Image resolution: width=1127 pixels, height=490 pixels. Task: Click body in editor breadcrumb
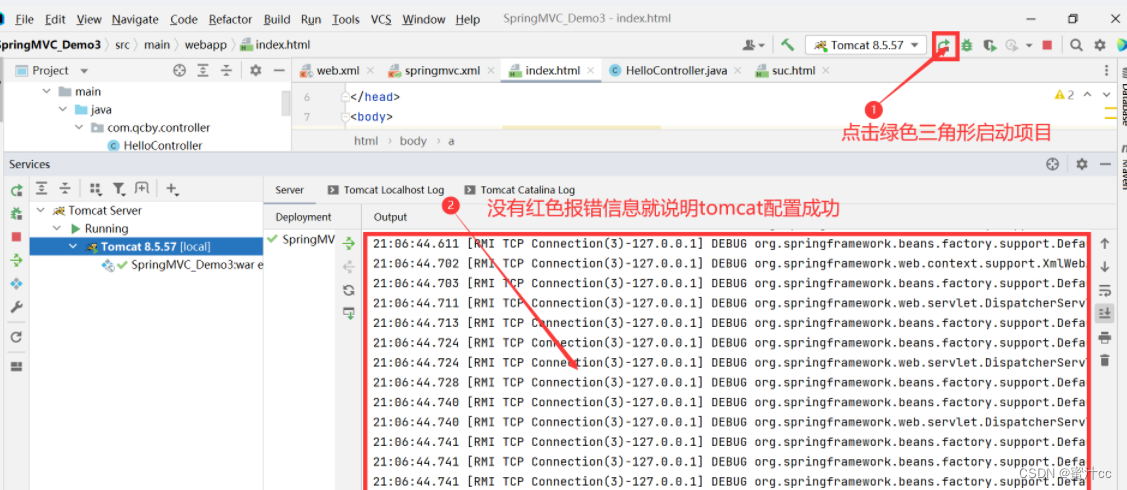[x=413, y=141]
